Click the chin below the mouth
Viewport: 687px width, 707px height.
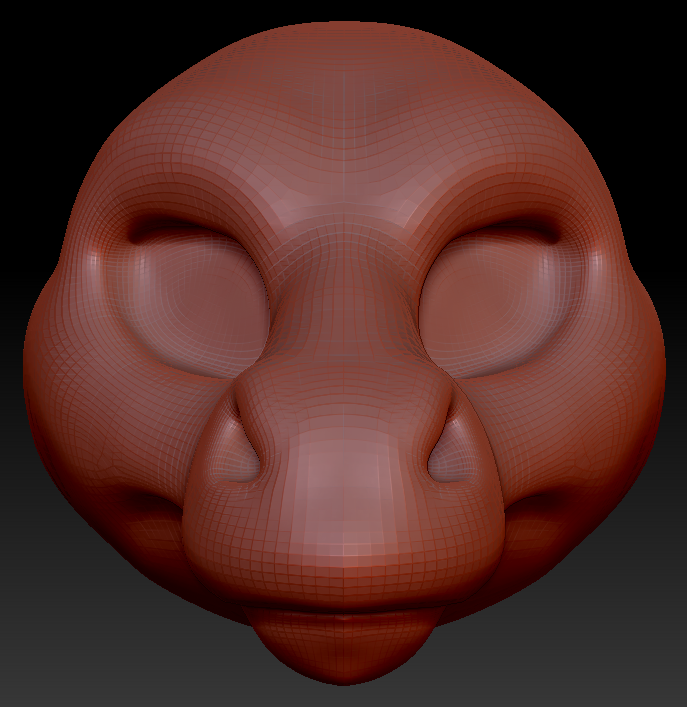[343, 645]
